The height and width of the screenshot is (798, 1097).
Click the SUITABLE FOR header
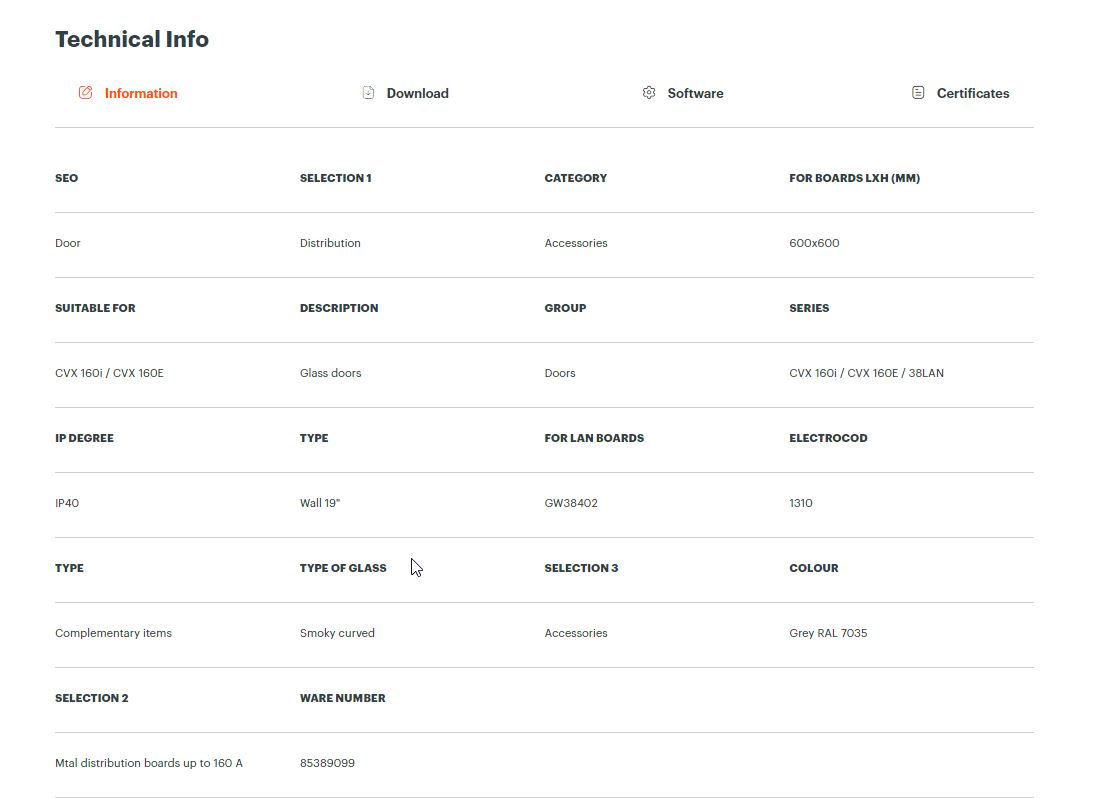pos(95,308)
